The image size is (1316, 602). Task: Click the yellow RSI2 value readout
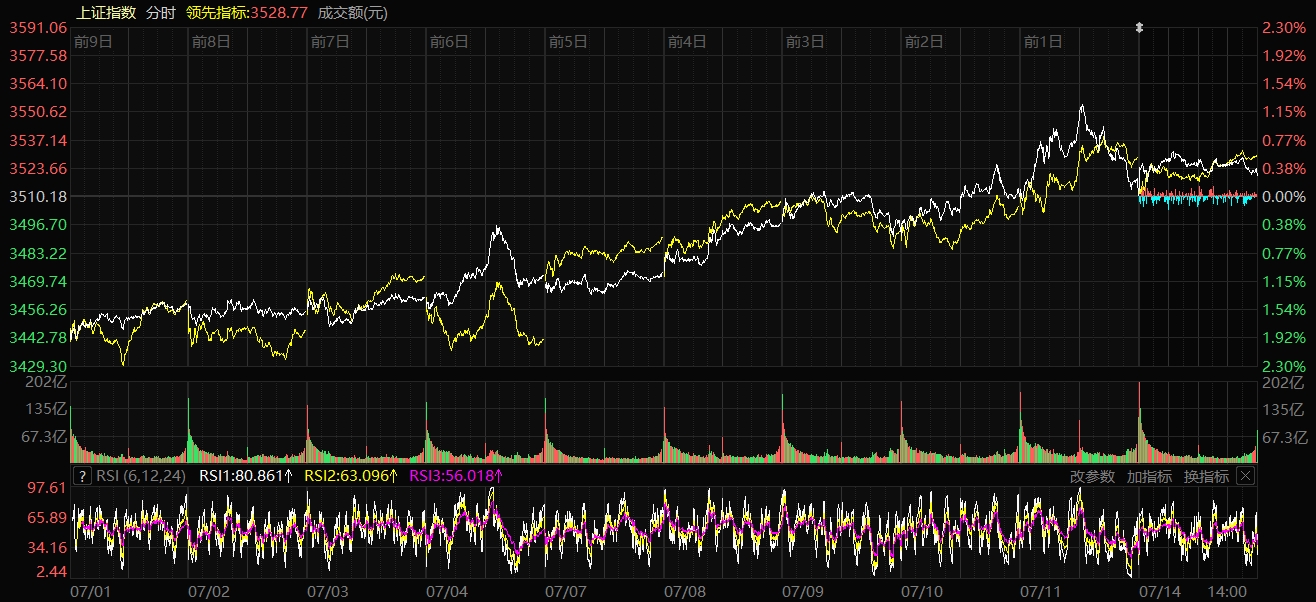tap(351, 476)
